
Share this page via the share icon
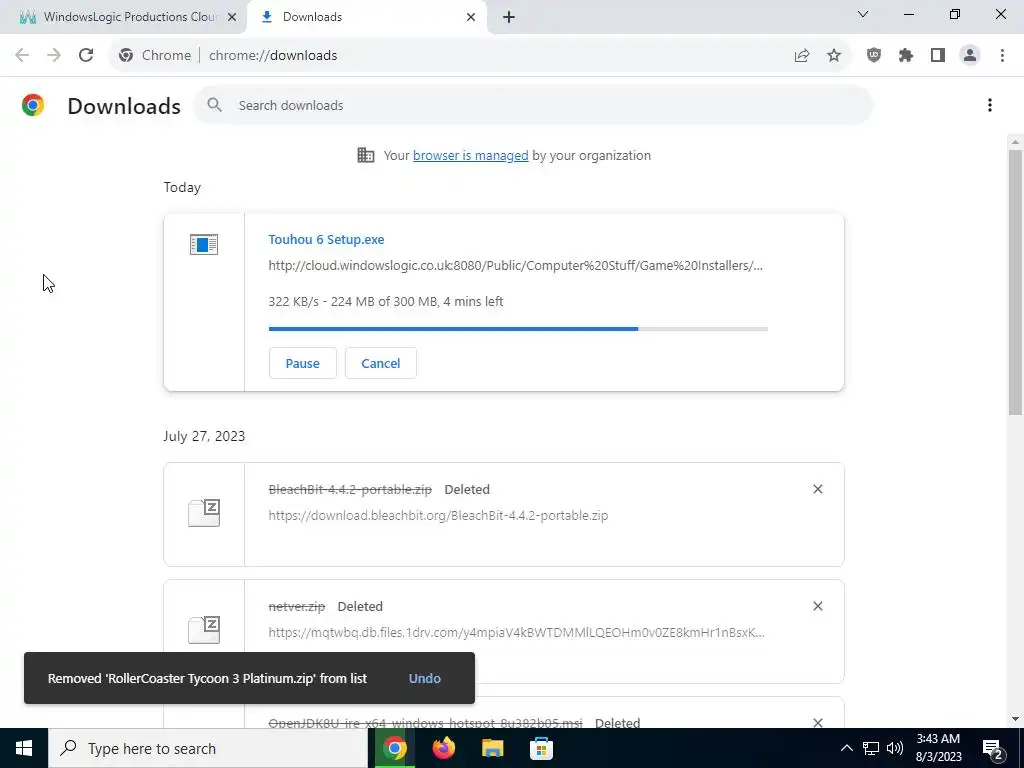click(802, 56)
